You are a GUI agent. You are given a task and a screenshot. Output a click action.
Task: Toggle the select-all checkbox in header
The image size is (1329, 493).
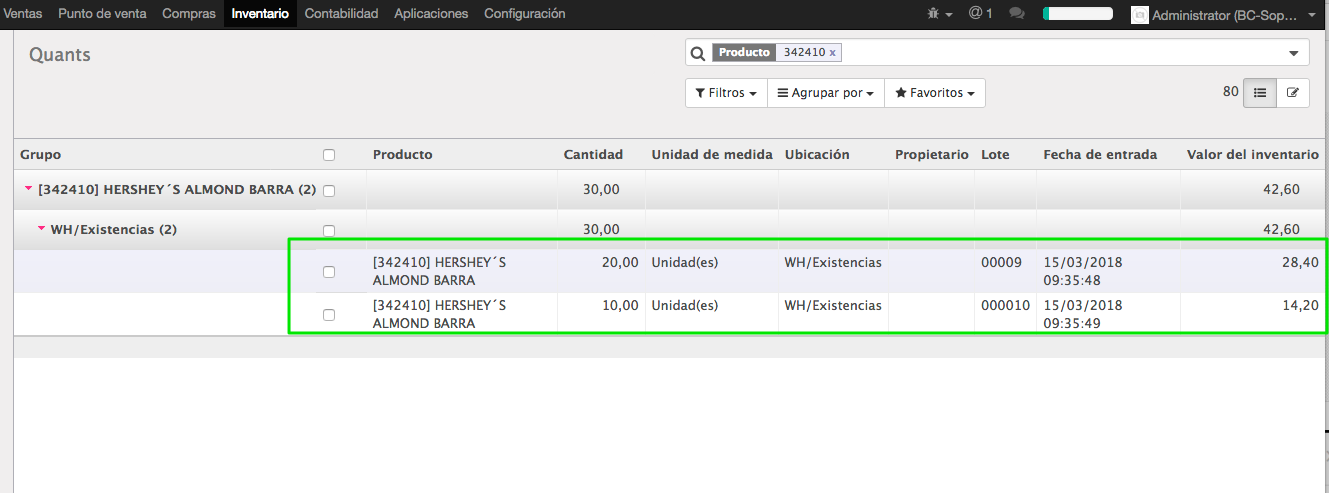(x=329, y=155)
